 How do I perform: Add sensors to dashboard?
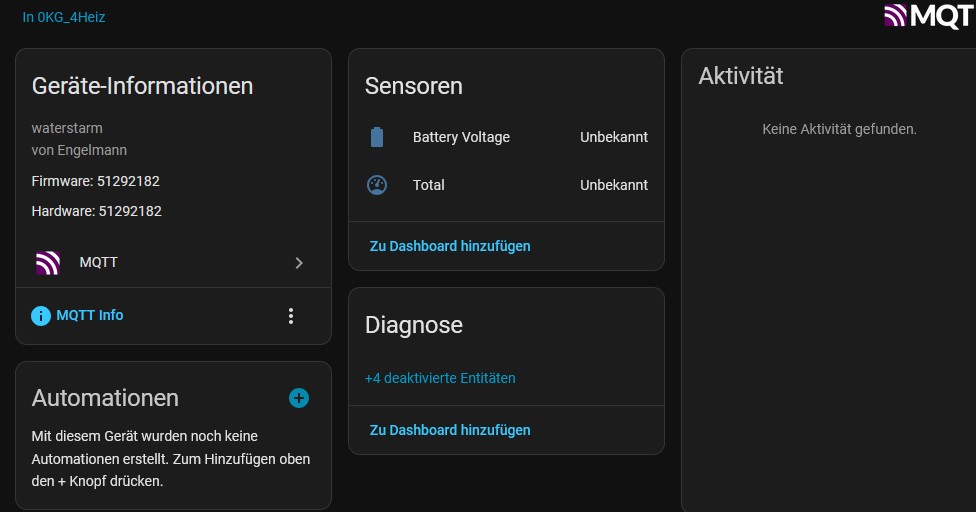point(450,246)
